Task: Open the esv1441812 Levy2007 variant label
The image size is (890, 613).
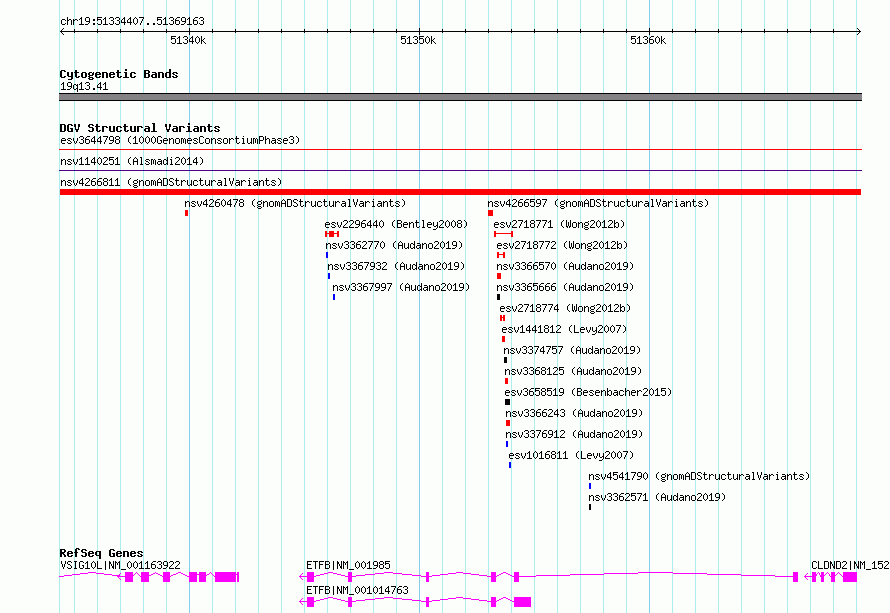Action: tap(564, 329)
